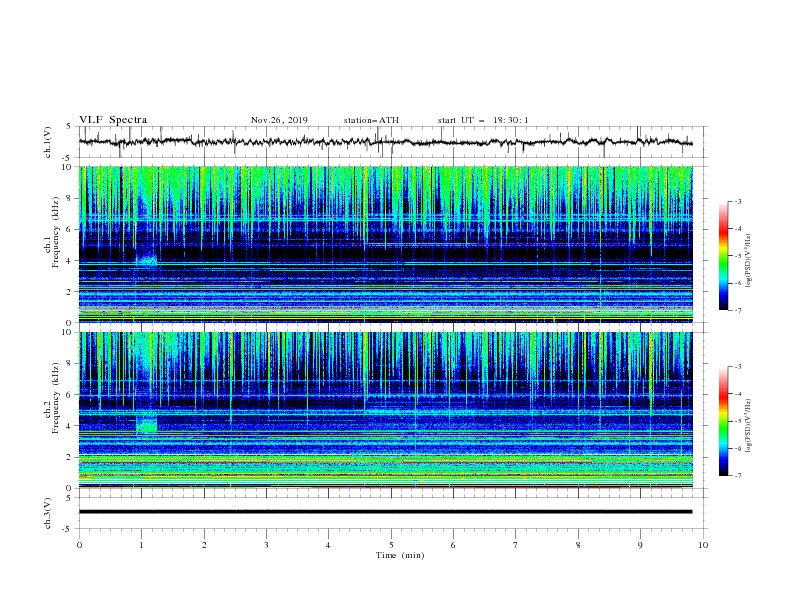Click the "-3" tick on the ch.1 colorbar

point(737,201)
